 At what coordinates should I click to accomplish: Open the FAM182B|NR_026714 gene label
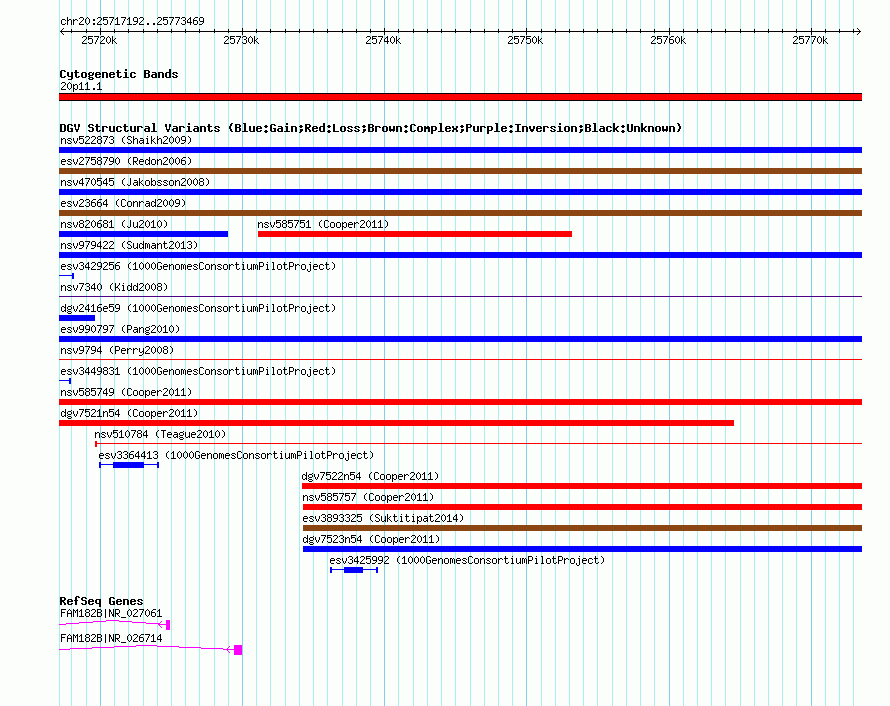point(111,638)
